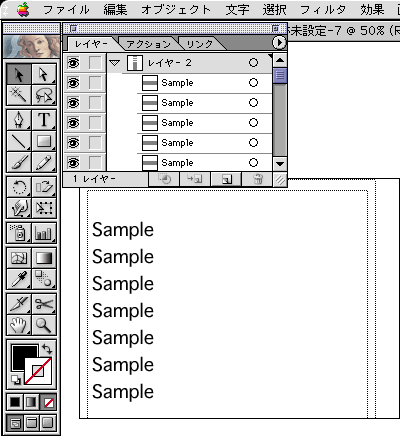Create new layer with panel button

click(x=227, y=179)
